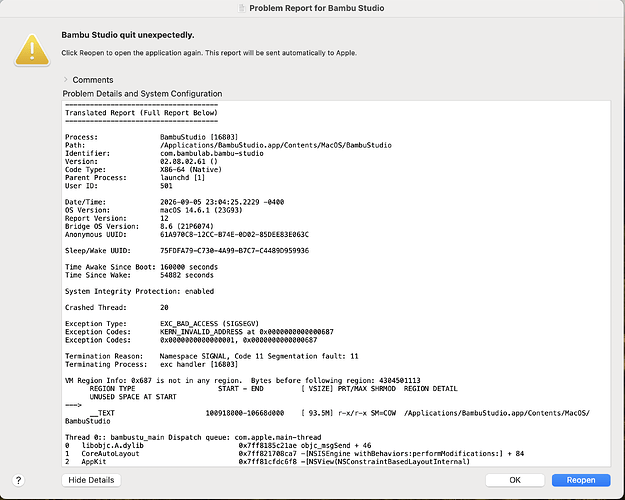This screenshot has height=500, width=625.
Task: Click the 'BambuStudio [16803]' process value
Action: 199,137
